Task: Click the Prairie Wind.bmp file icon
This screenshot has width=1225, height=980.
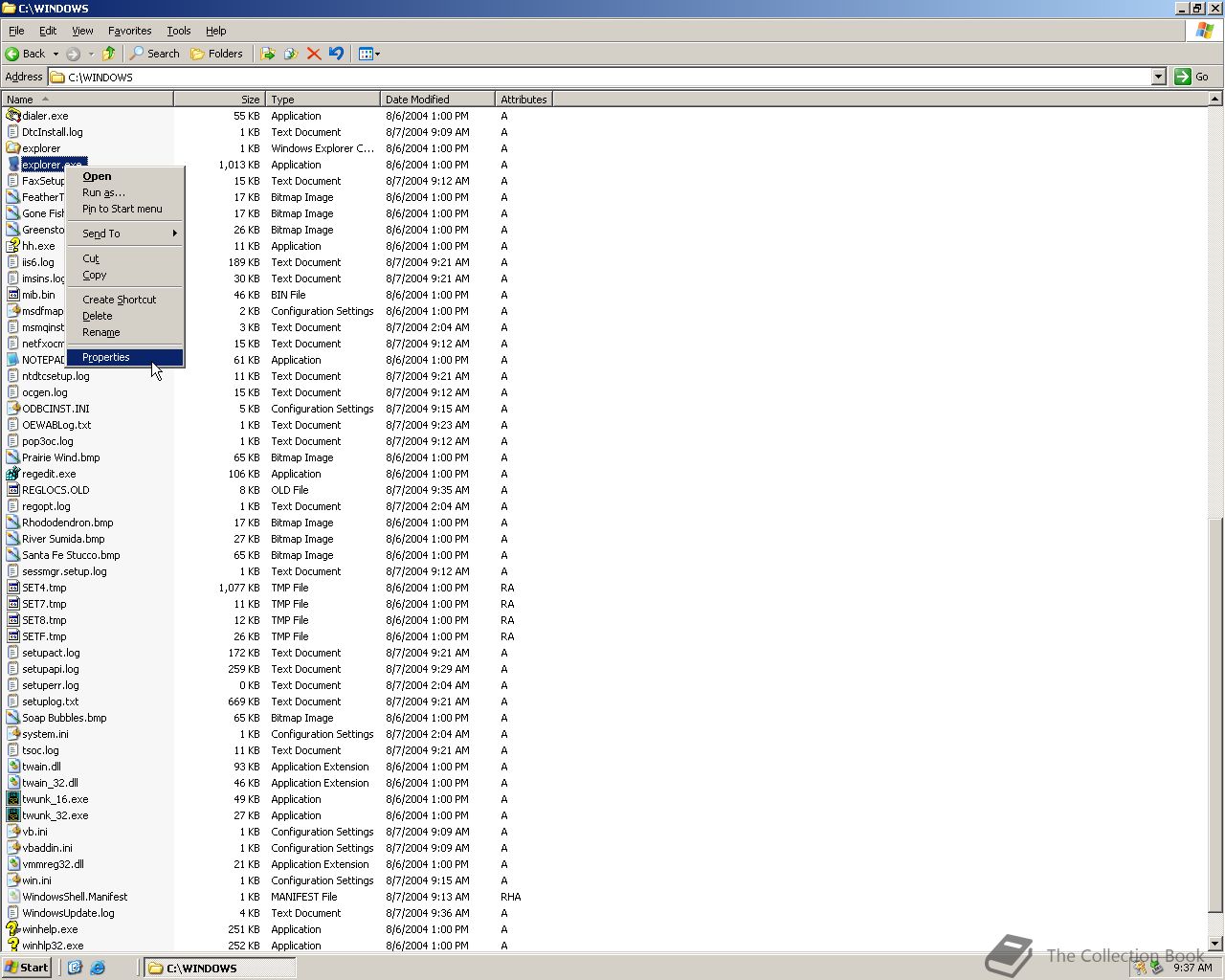Action: tap(13, 457)
